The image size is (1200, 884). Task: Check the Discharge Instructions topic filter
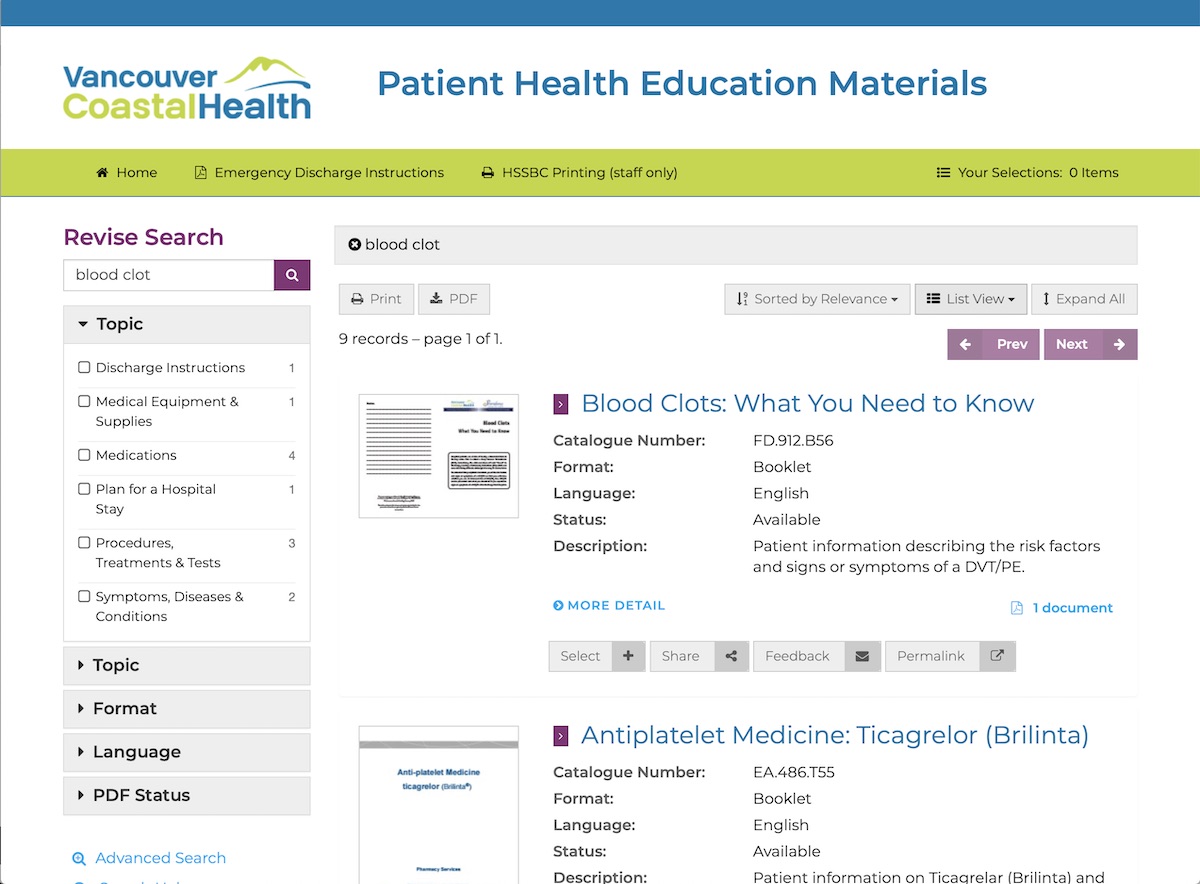(x=84, y=368)
